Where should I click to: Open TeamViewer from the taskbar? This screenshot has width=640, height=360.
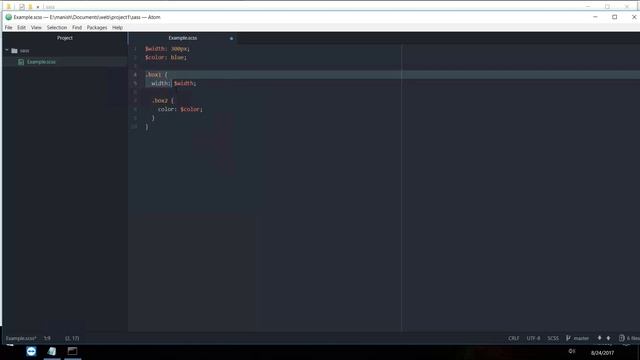[x=31, y=351]
